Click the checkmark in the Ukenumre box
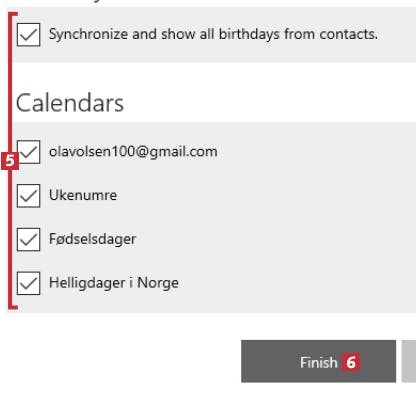Screen dimensions: 416x396 [x=28, y=196]
